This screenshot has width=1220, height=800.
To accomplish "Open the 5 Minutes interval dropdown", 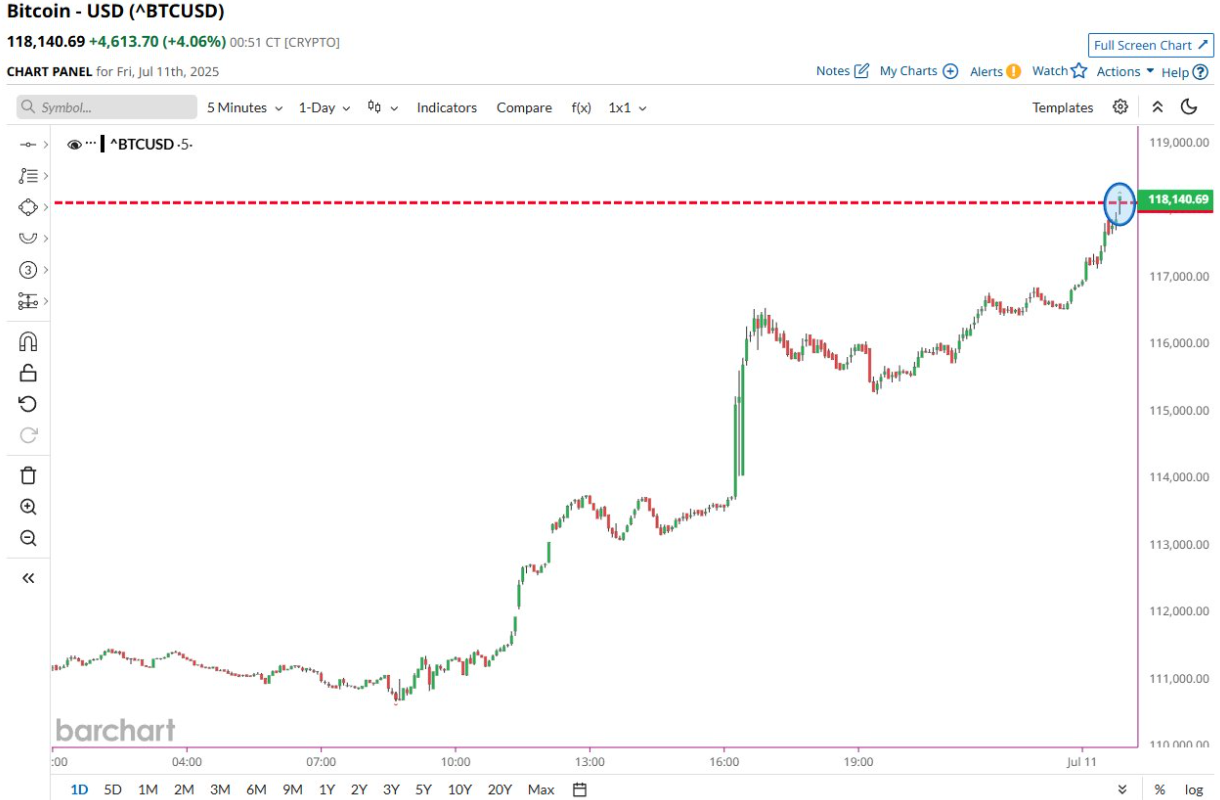I will (x=245, y=108).
